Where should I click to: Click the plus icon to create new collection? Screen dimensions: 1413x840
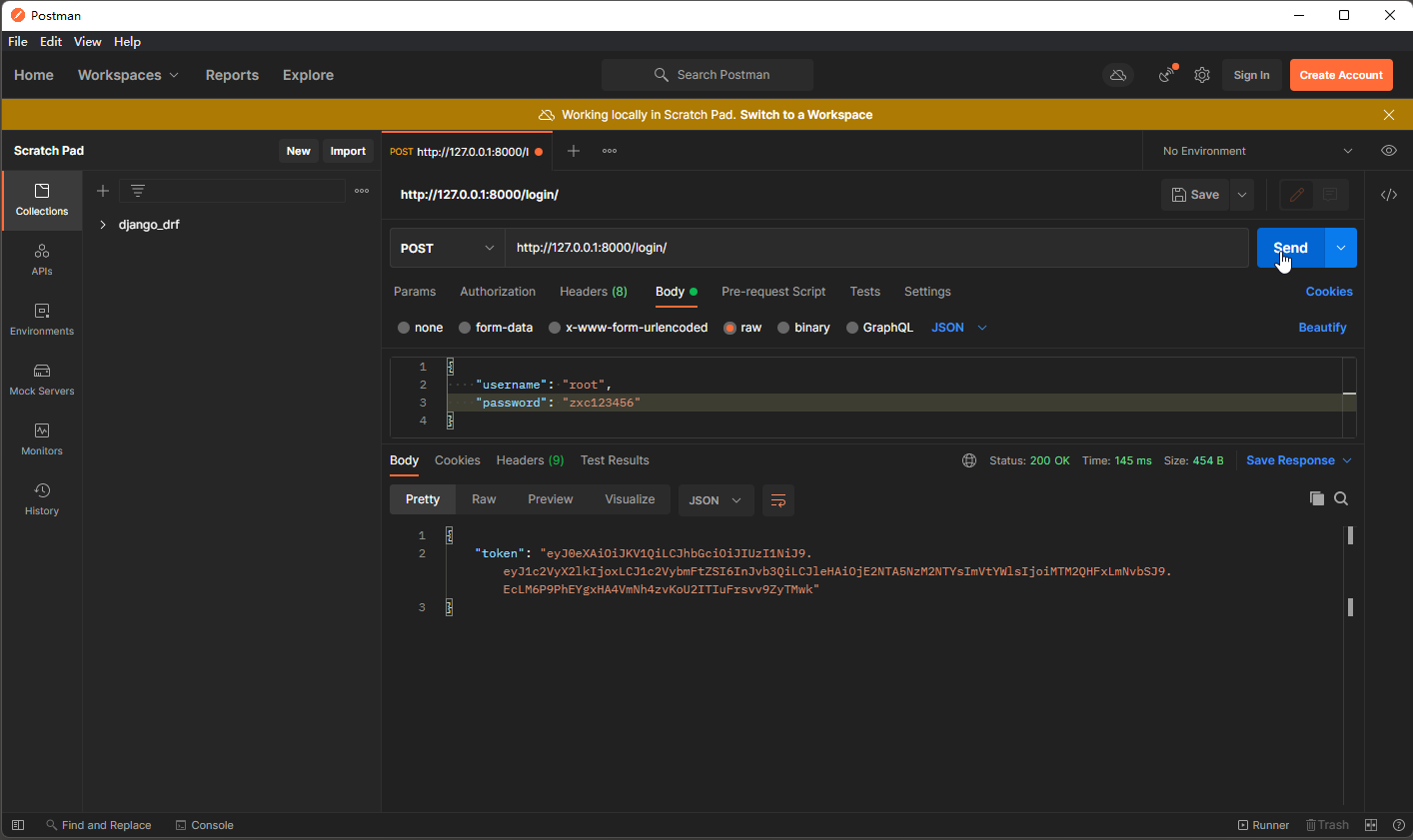click(x=103, y=191)
